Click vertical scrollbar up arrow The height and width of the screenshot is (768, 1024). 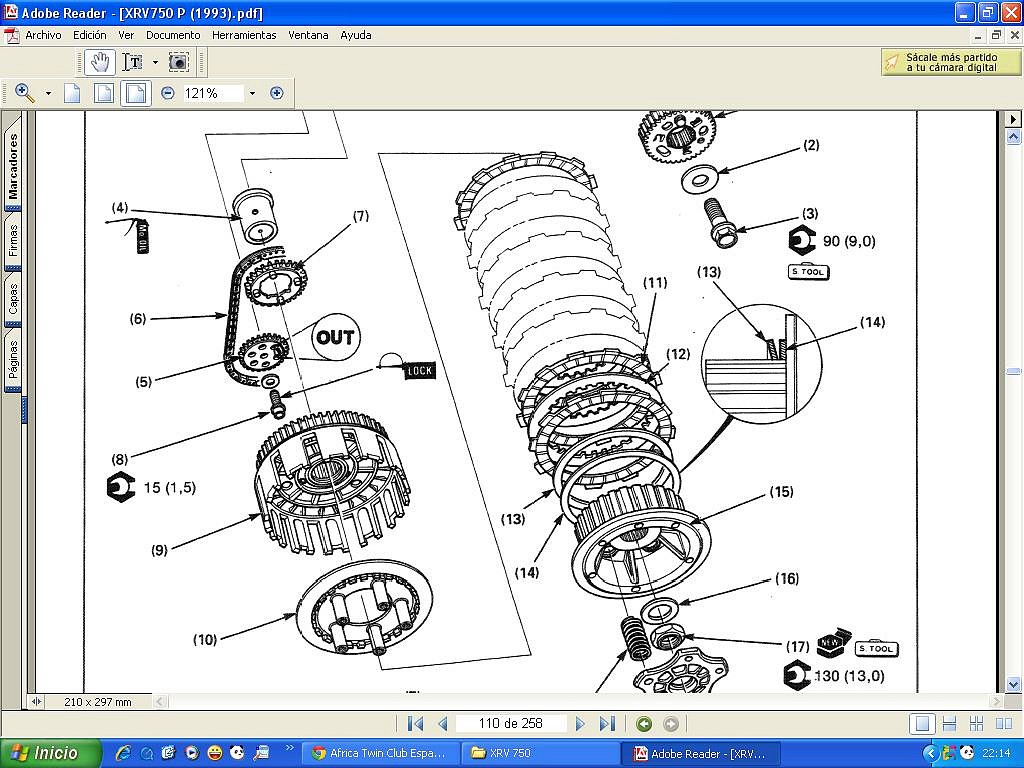click(x=1014, y=136)
